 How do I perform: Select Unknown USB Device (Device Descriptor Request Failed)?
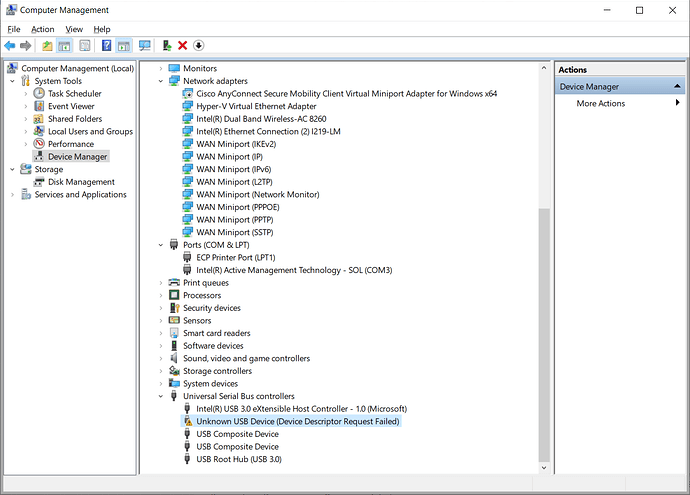click(297, 422)
